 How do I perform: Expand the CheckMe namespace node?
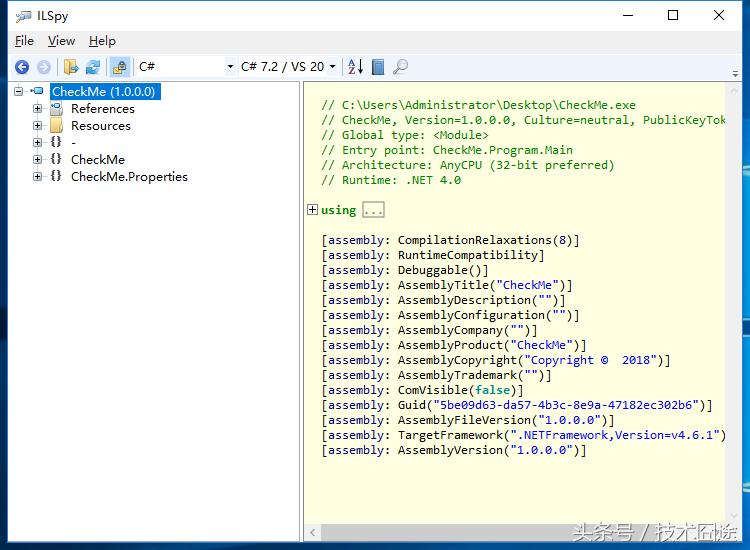click(x=37, y=159)
